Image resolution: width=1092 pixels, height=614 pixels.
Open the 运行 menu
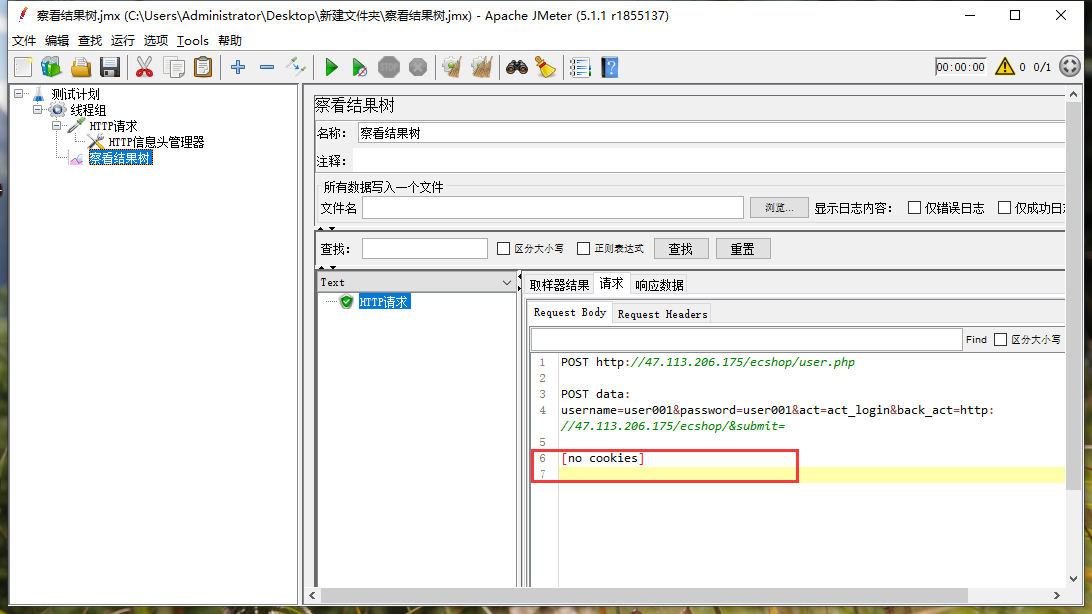tap(123, 40)
